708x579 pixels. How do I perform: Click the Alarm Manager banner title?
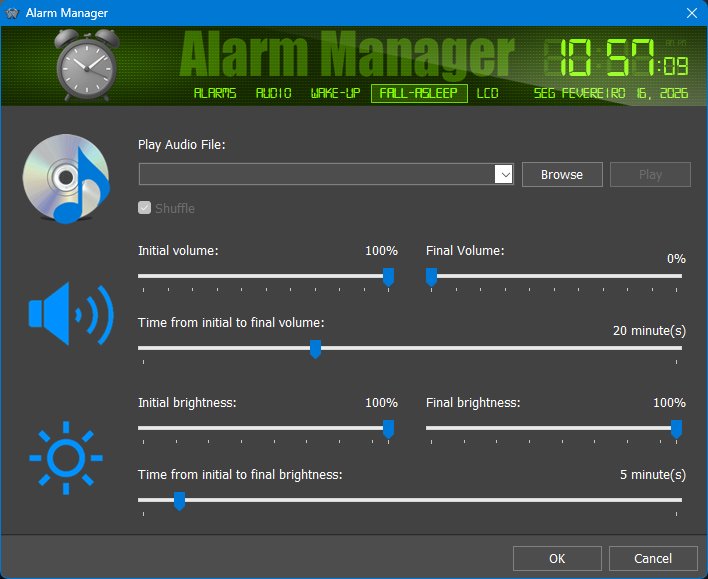click(347, 54)
